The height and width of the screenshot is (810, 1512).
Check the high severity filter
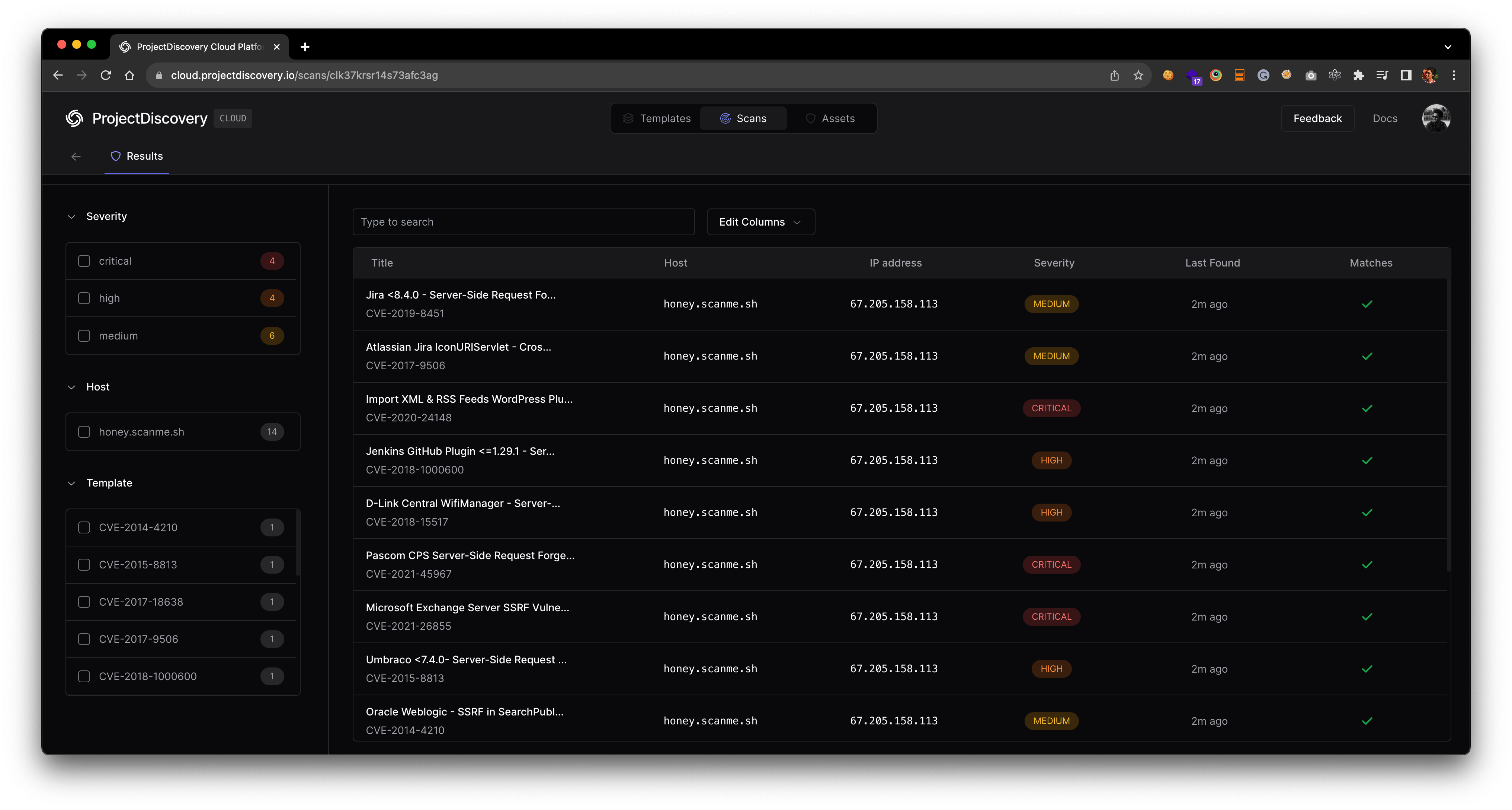84,299
